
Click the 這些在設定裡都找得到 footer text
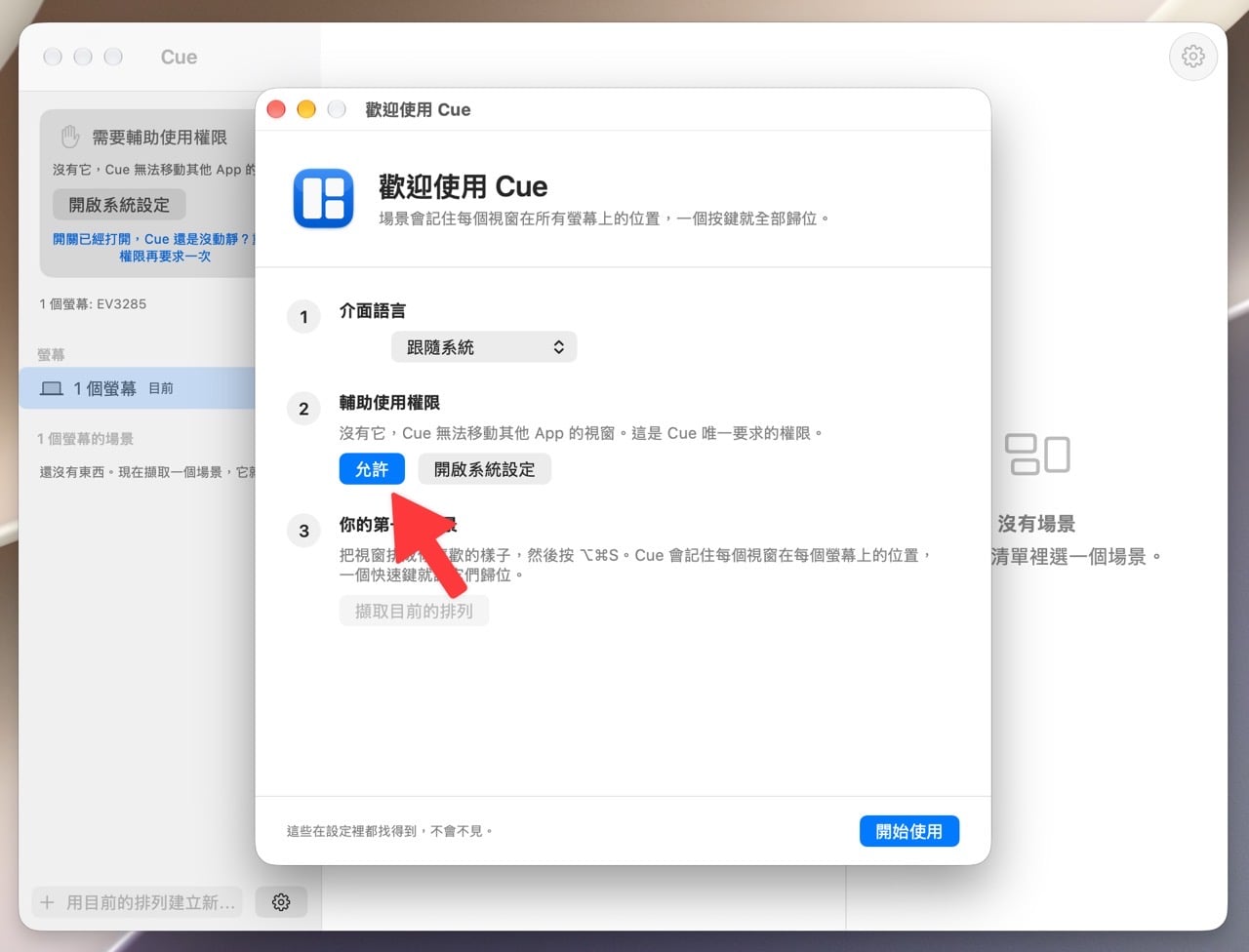389,831
